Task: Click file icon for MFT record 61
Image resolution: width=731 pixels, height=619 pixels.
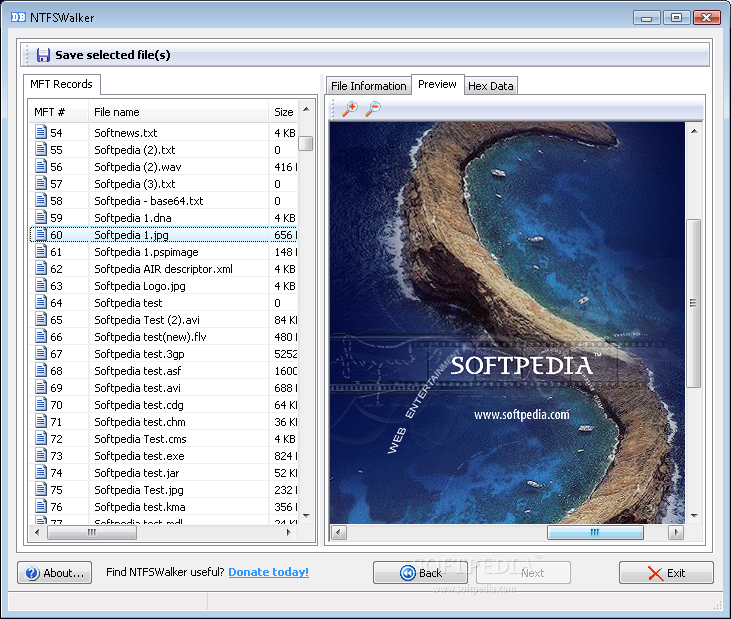Action: (41, 251)
